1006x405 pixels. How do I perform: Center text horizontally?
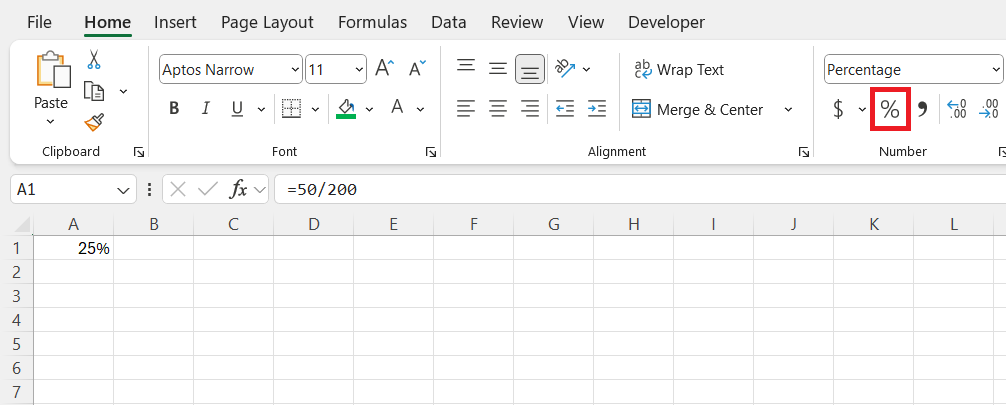[x=498, y=109]
